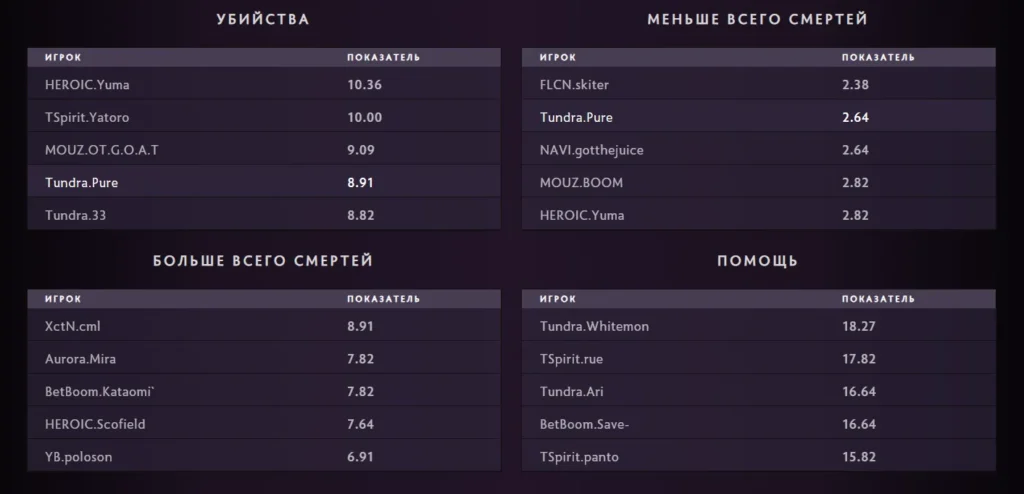
Task: Select NAVI.gotthejuice in fewest deaths table
Action: pos(592,150)
